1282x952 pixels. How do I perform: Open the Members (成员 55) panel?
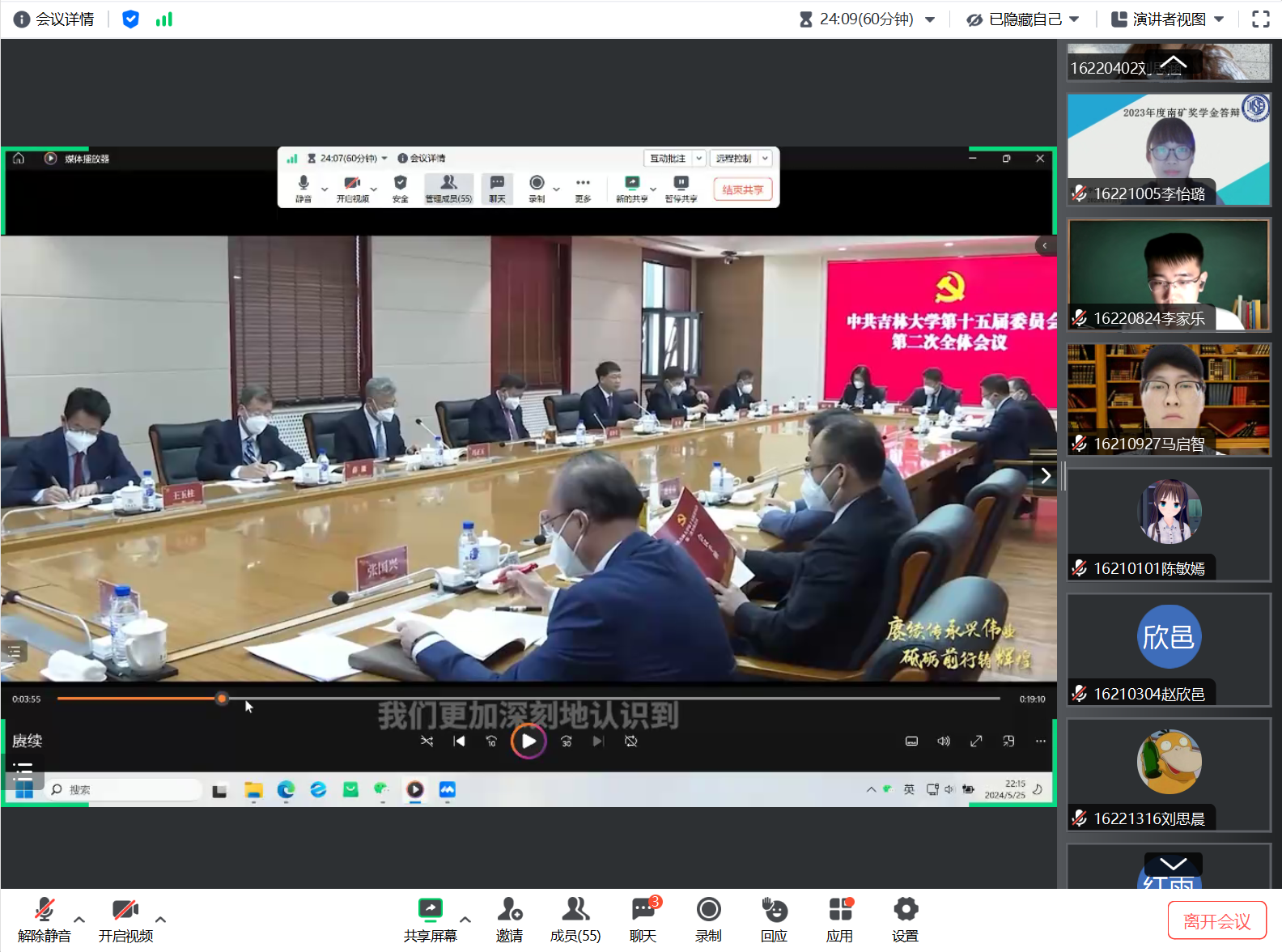[575, 919]
